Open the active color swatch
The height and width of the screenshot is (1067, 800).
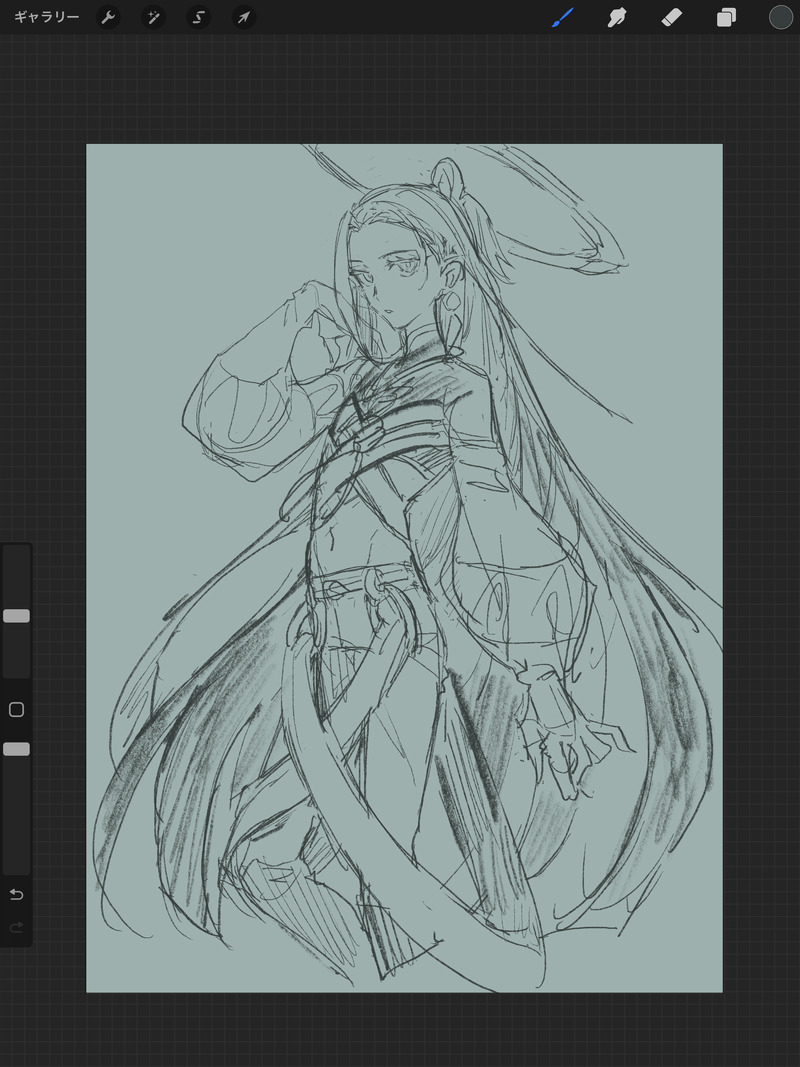(x=780, y=17)
